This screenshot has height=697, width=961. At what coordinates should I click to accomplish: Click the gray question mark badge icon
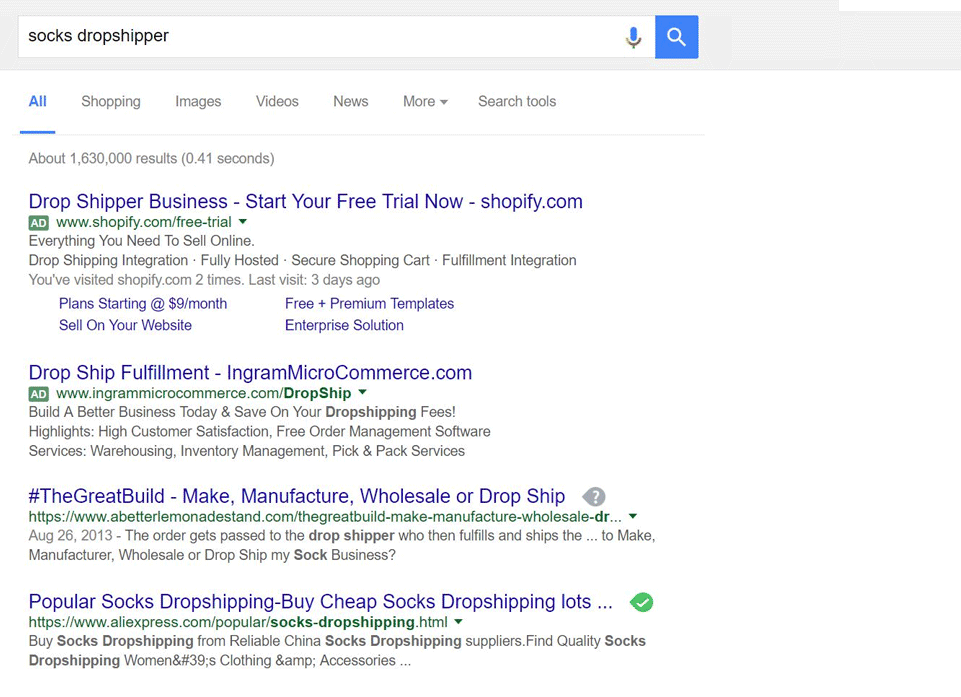594,497
